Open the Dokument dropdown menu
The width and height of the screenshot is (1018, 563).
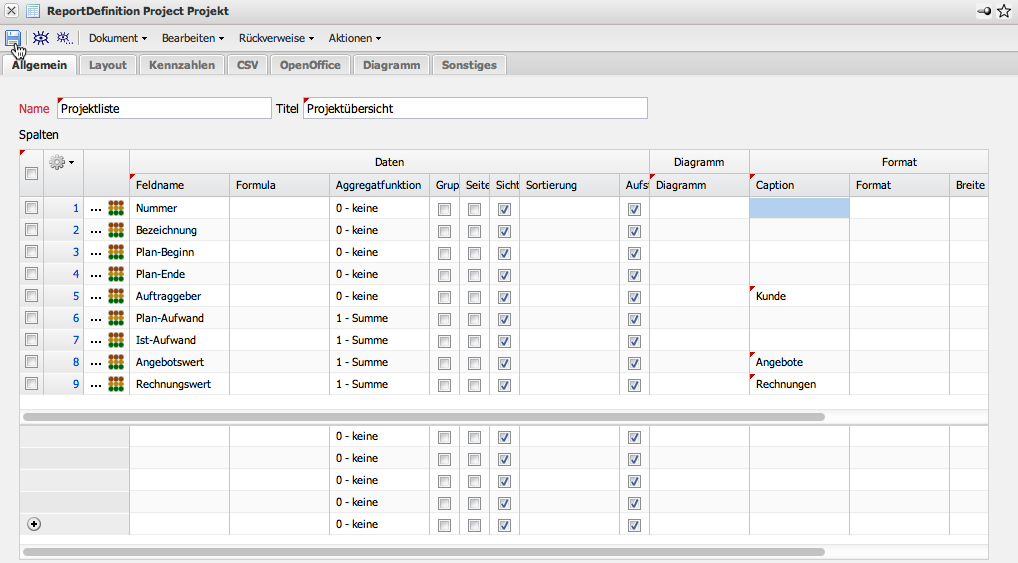[x=118, y=38]
